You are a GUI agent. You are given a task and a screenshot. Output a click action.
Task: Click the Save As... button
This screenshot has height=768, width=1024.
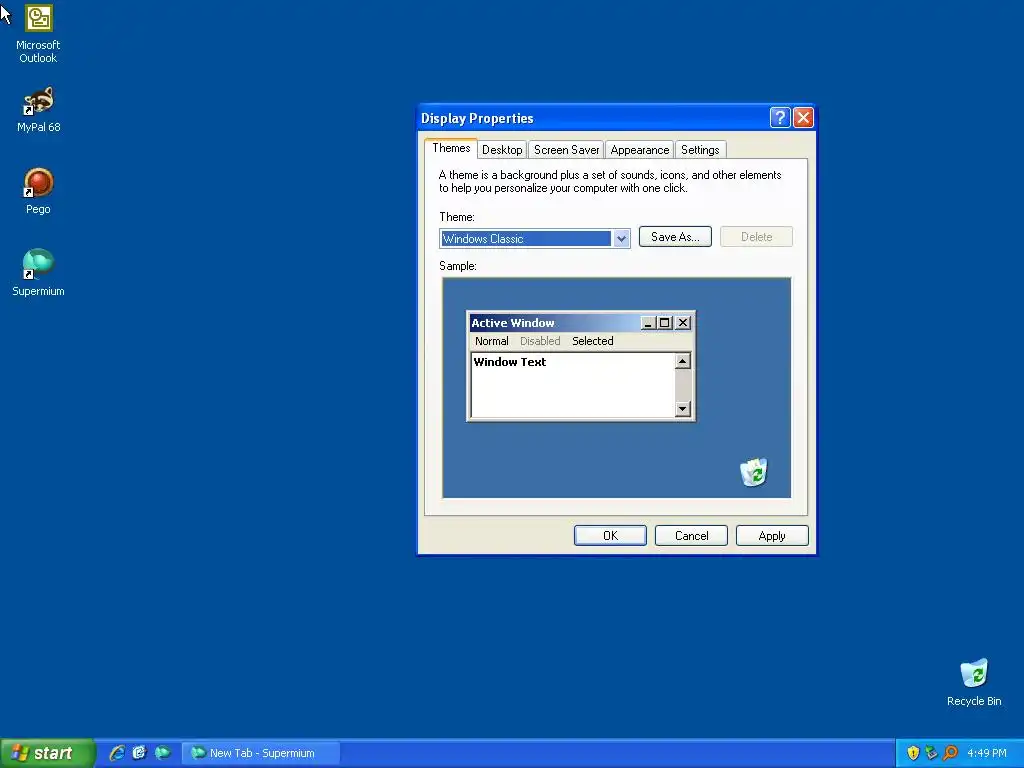[675, 236]
